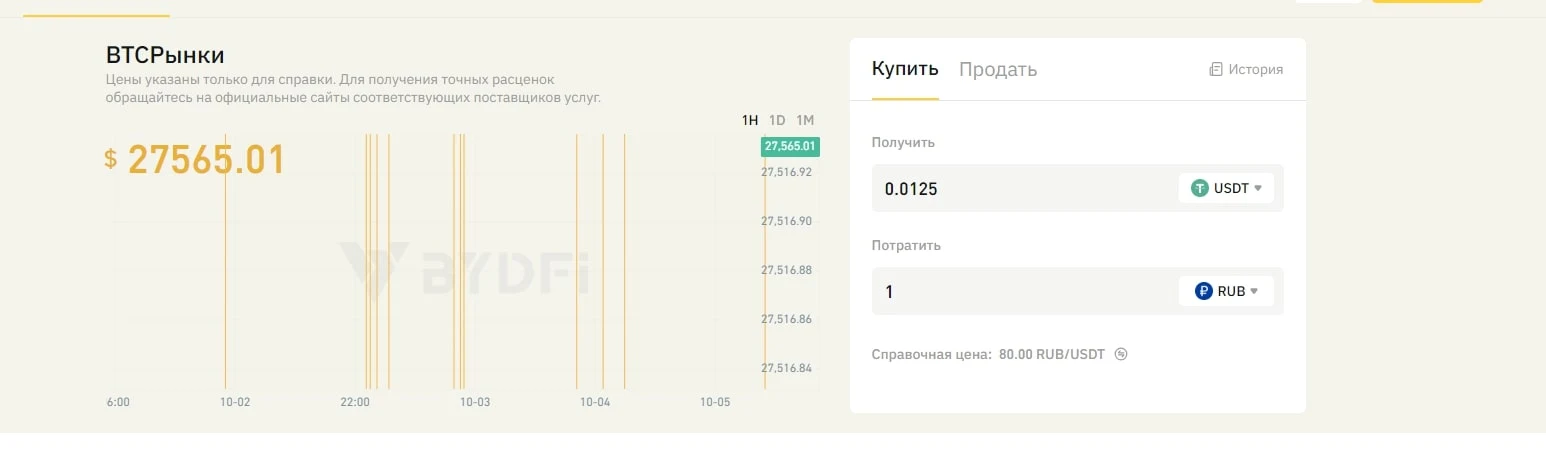Click the 27,516.88 axis label
This screenshot has height=470, width=1546.
point(787,270)
